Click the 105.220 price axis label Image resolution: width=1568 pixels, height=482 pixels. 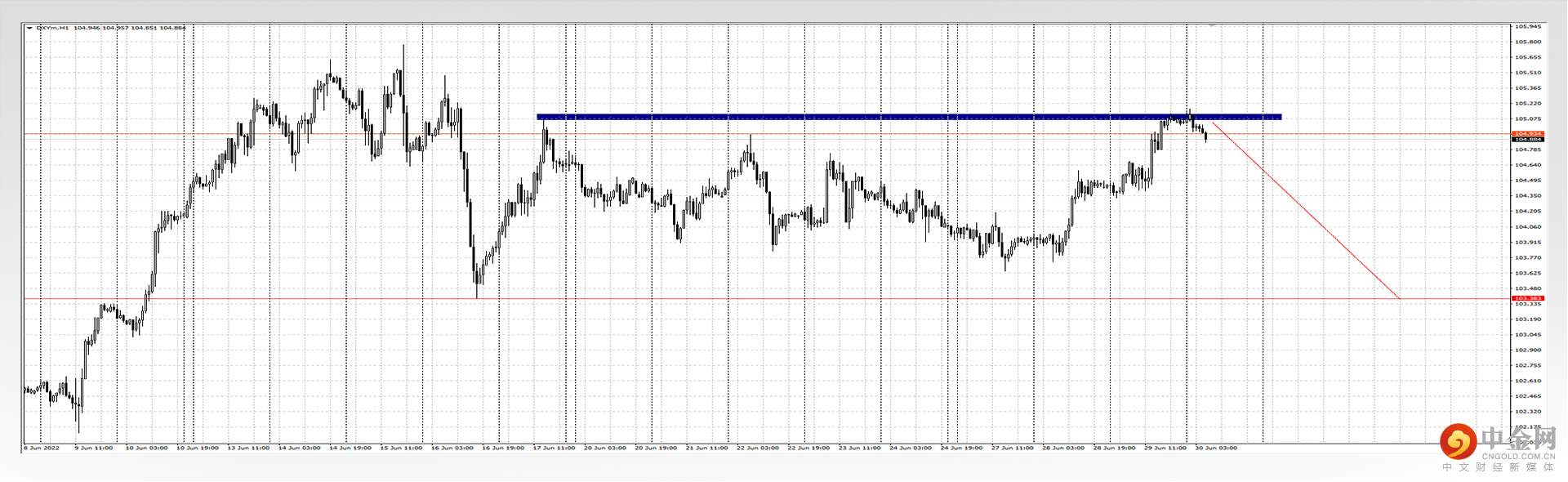pyautogui.click(x=1528, y=104)
